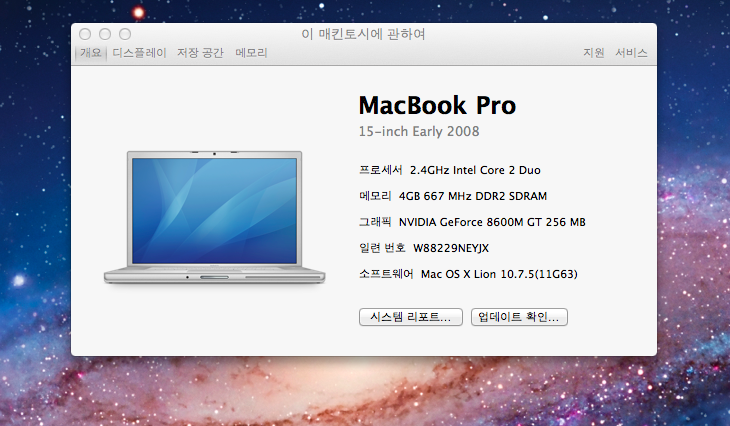This screenshot has width=730, height=426.
Task: Click the 업데이트 확인... button
Action: coord(519,317)
